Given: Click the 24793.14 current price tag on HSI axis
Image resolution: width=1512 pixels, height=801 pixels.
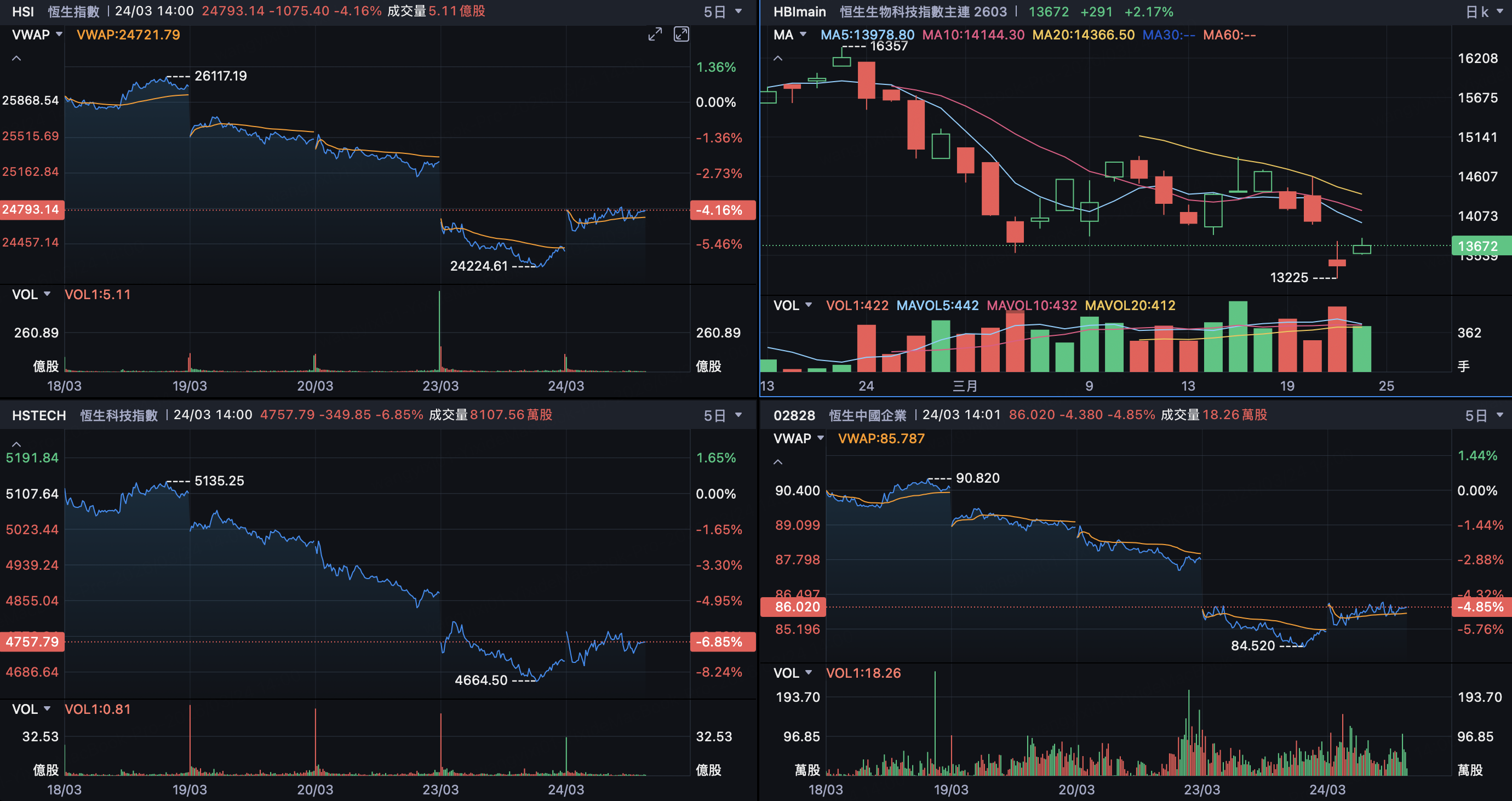Looking at the screenshot, I should pyautogui.click(x=31, y=209).
